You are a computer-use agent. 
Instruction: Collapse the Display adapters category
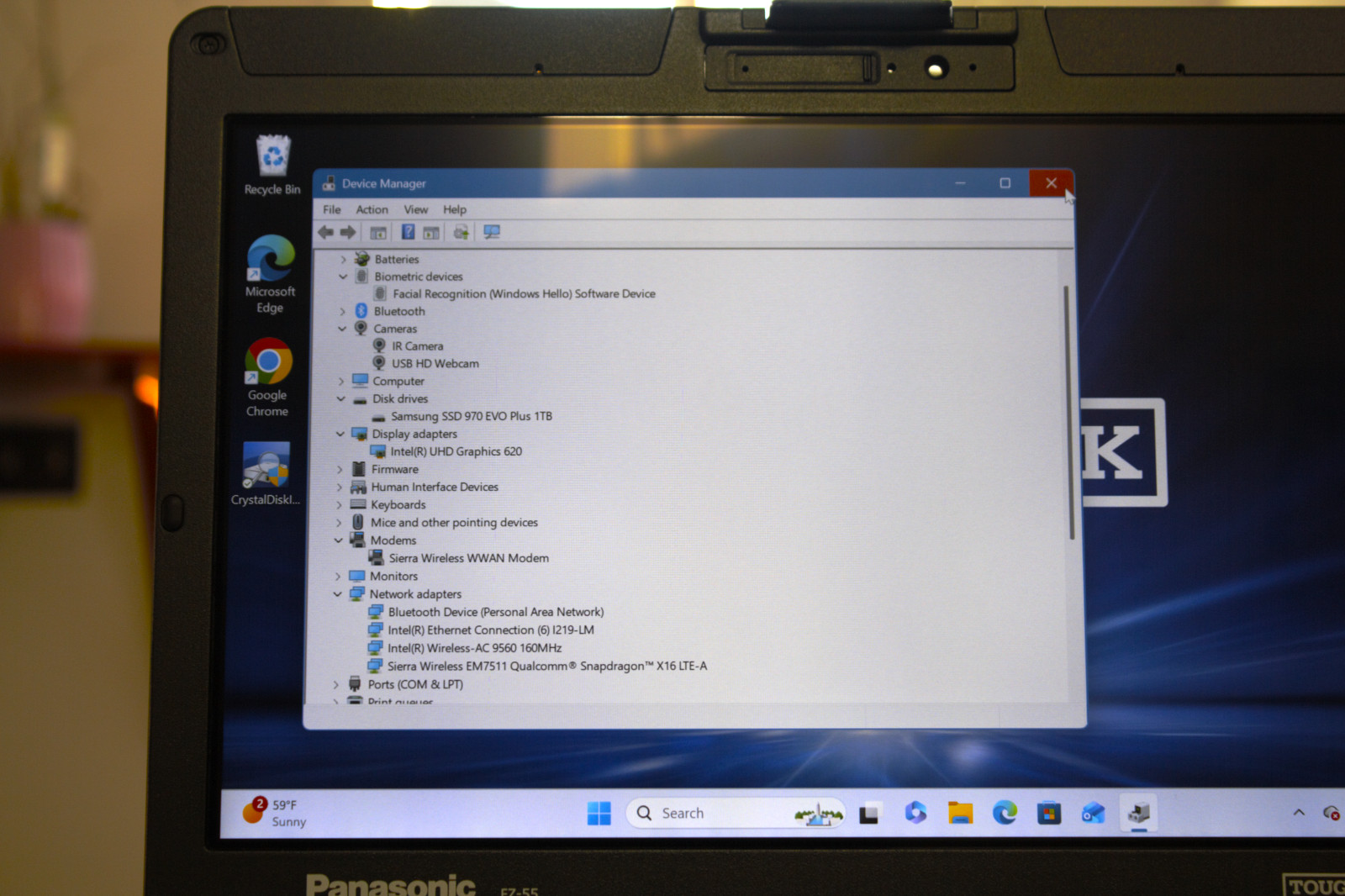pyautogui.click(x=340, y=435)
